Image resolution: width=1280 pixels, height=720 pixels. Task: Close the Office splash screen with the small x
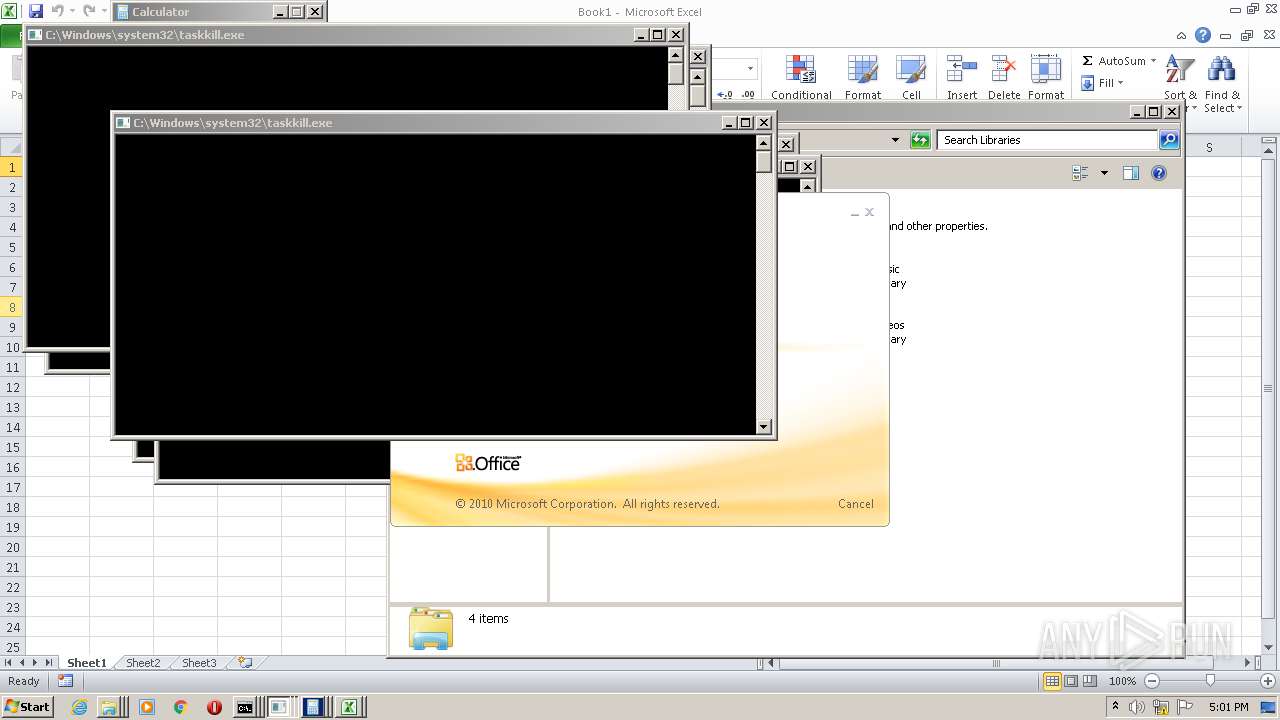click(869, 212)
